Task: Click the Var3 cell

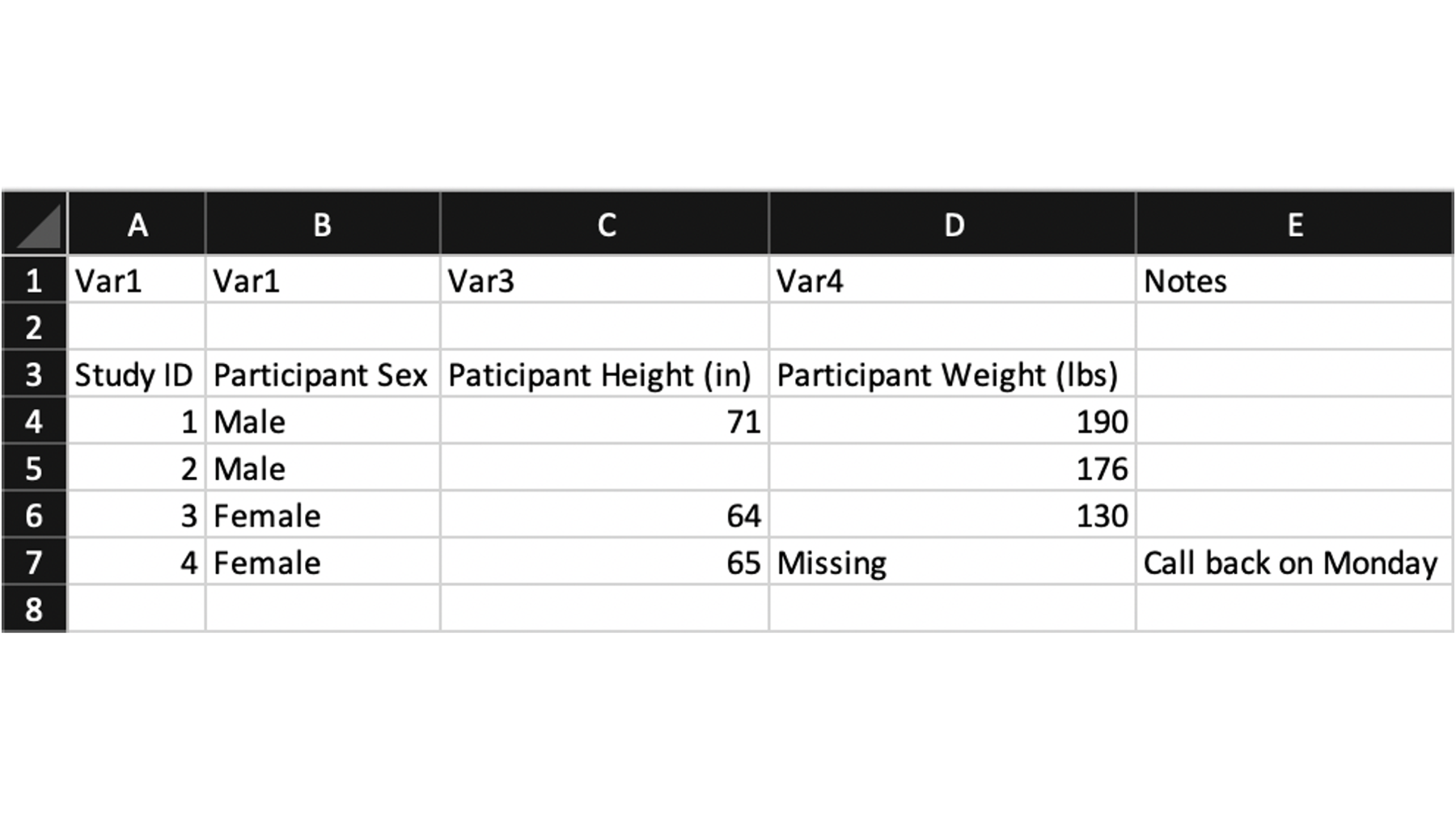Action: (x=604, y=280)
